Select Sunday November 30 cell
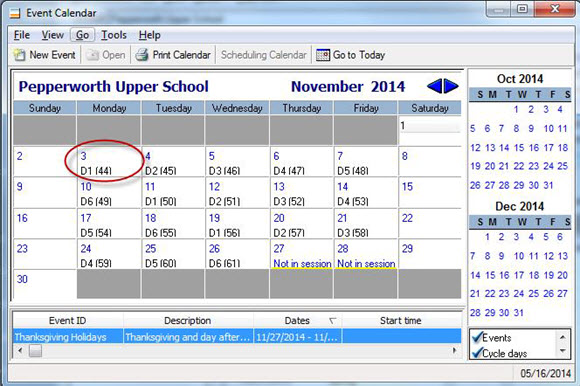The width and height of the screenshot is (580, 386). [x=45, y=284]
